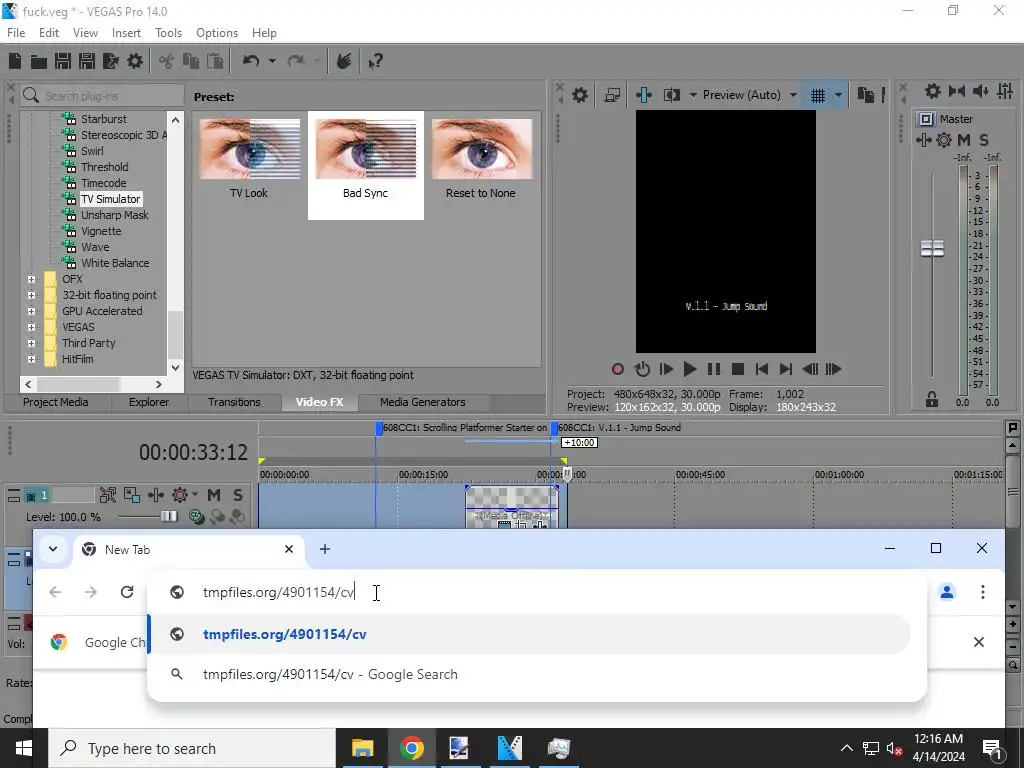Click track 1 Level slider handle
This screenshot has height=768, width=1024.
[168, 517]
